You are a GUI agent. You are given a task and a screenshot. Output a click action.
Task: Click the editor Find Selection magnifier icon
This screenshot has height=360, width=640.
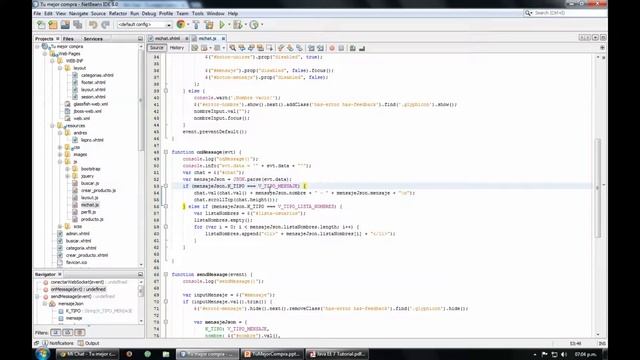click(x=232, y=48)
